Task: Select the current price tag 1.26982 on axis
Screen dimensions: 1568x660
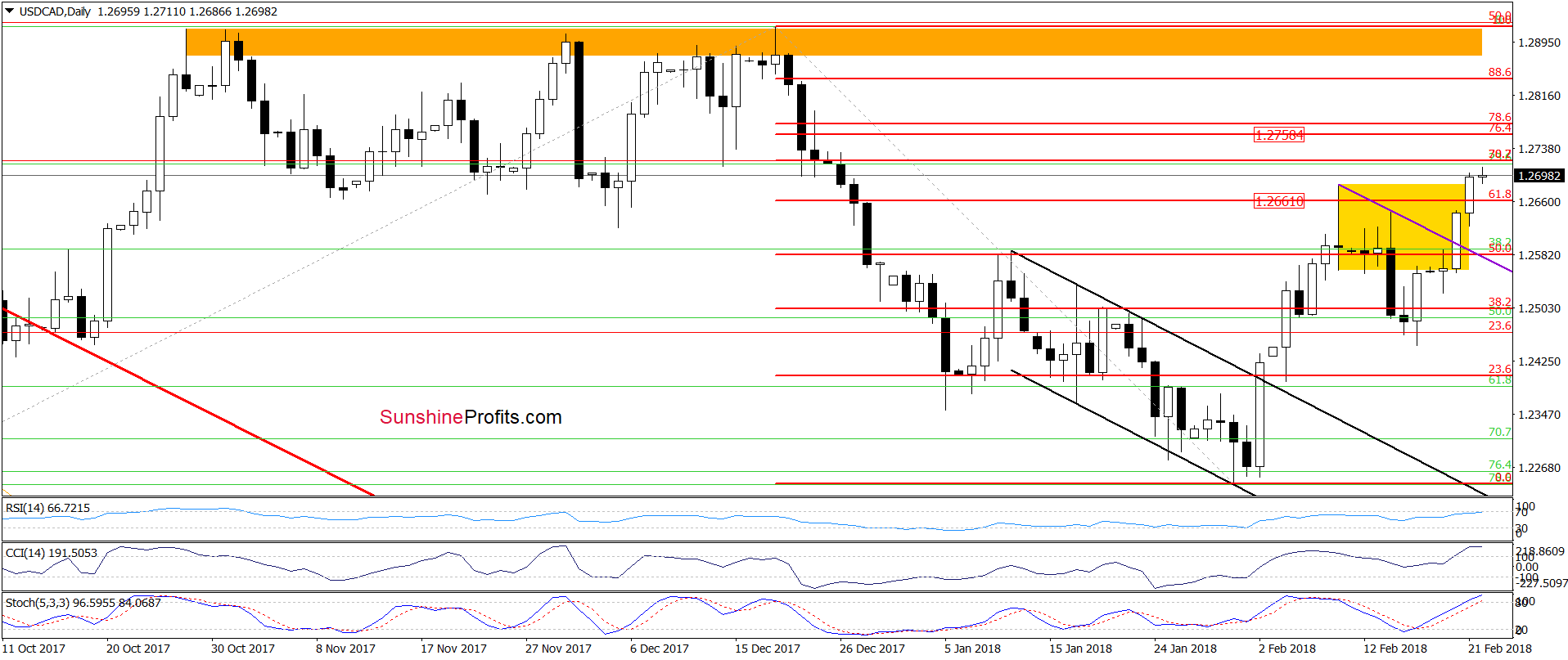Action: [1539, 176]
